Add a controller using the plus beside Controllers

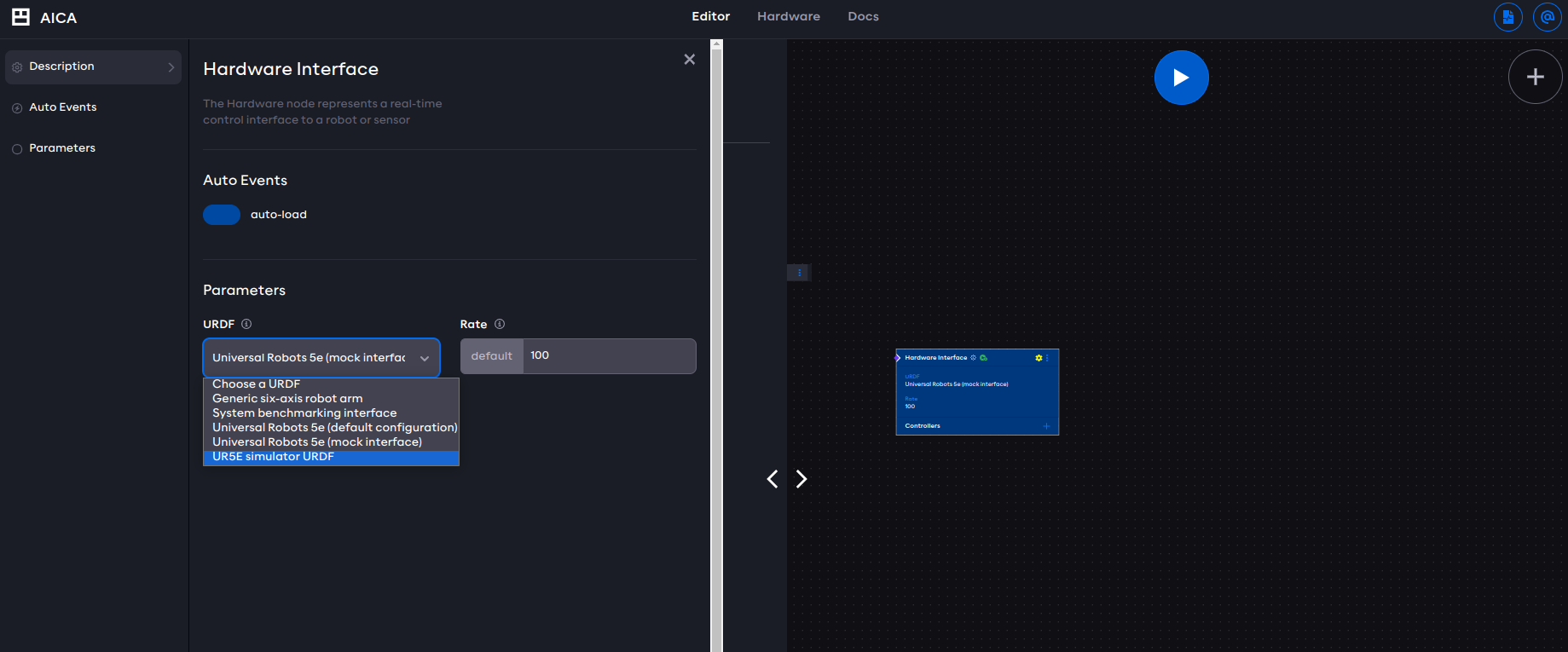tap(1046, 426)
